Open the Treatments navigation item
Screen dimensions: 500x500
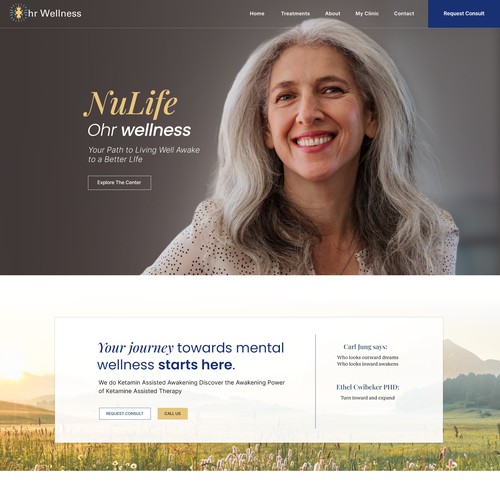295,14
